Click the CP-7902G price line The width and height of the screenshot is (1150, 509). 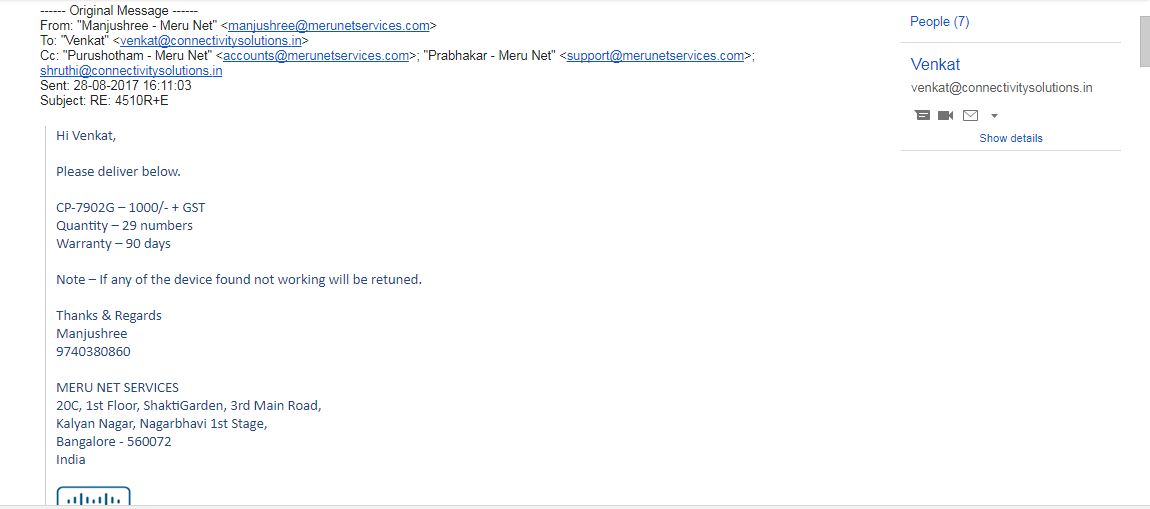tap(130, 207)
